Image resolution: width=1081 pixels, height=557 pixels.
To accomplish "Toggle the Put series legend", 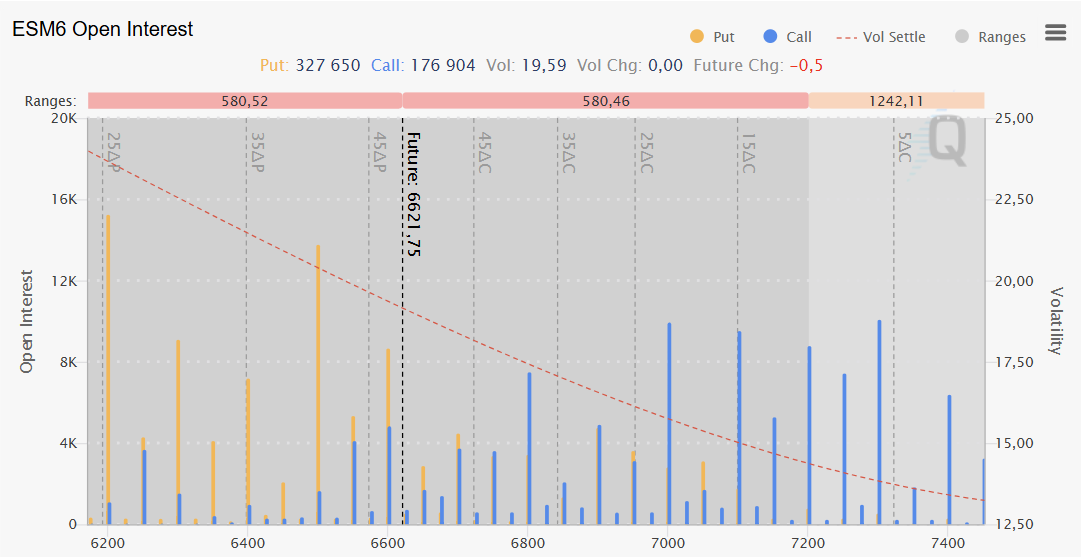I will coord(723,37).
